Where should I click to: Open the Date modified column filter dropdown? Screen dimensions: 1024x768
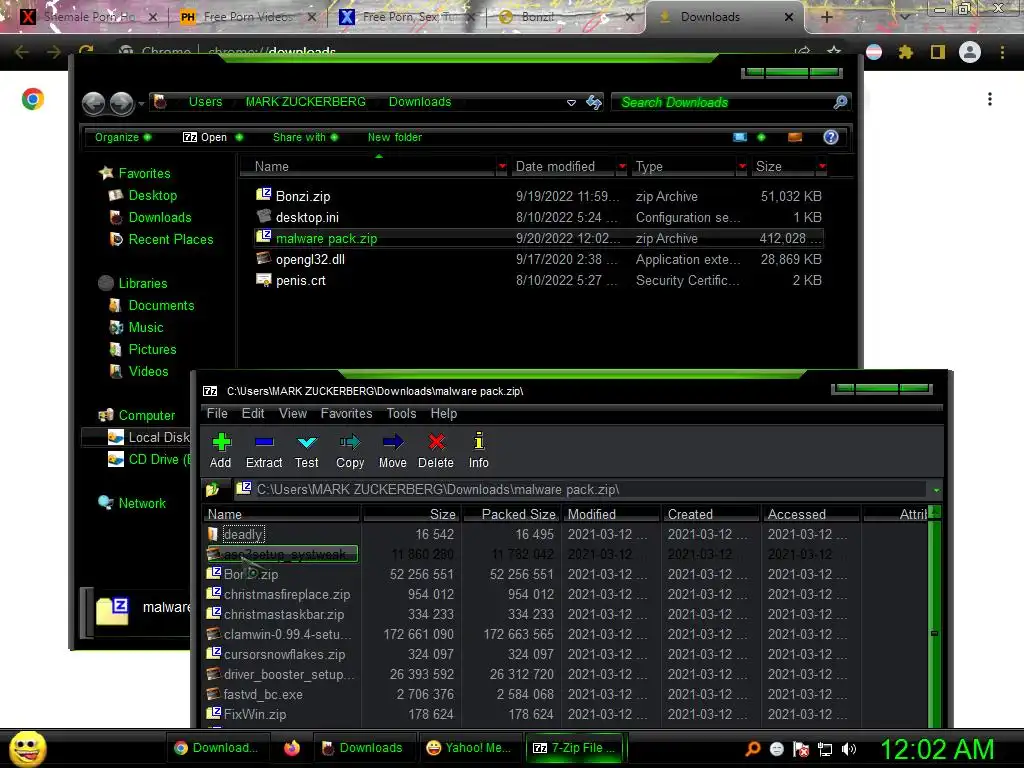[622, 167]
